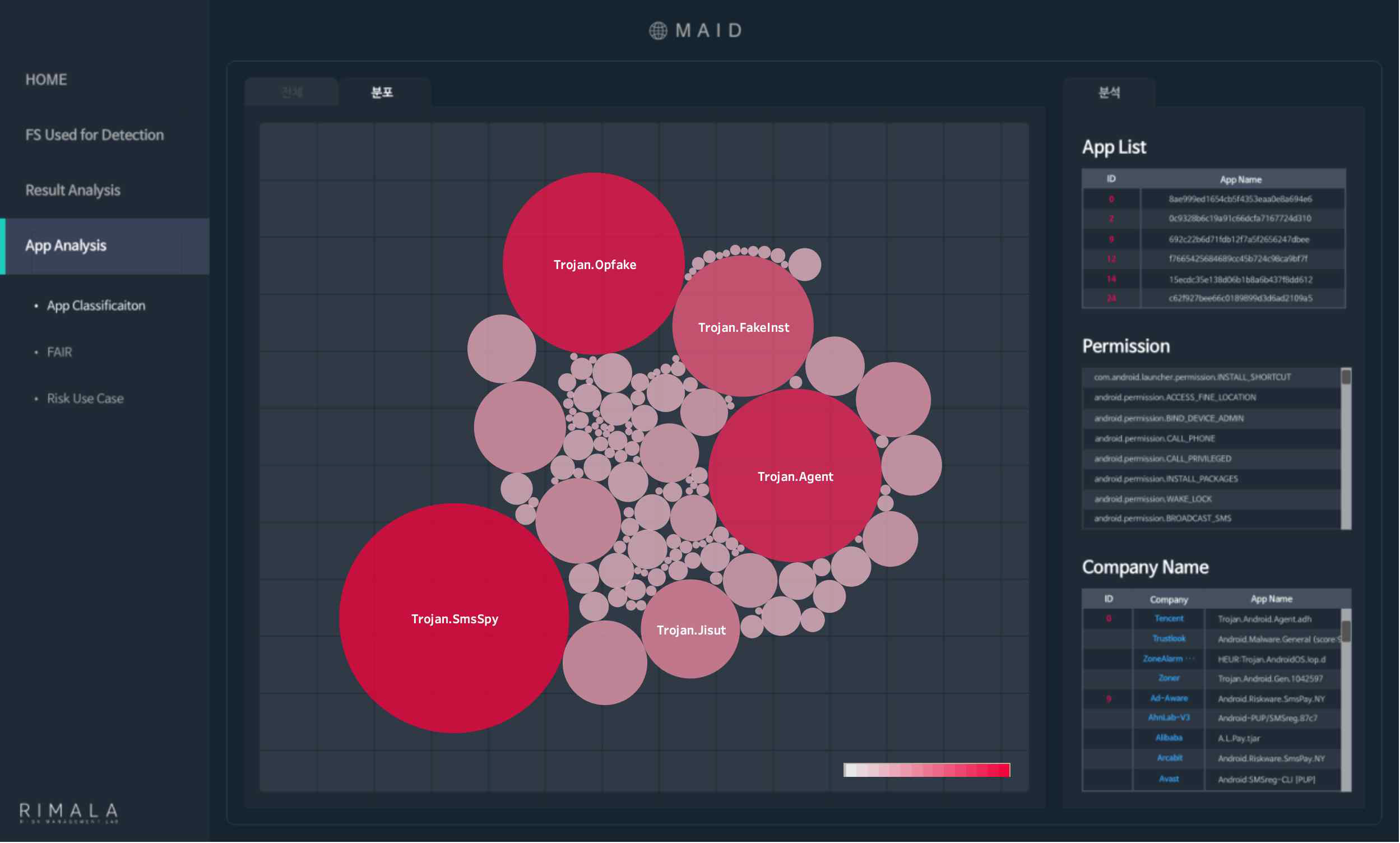Image resolution: width=1400 pixels, height=843 pixels.
Task: Click the Trojan.Jisut bubble
Action: pos(690,629)
